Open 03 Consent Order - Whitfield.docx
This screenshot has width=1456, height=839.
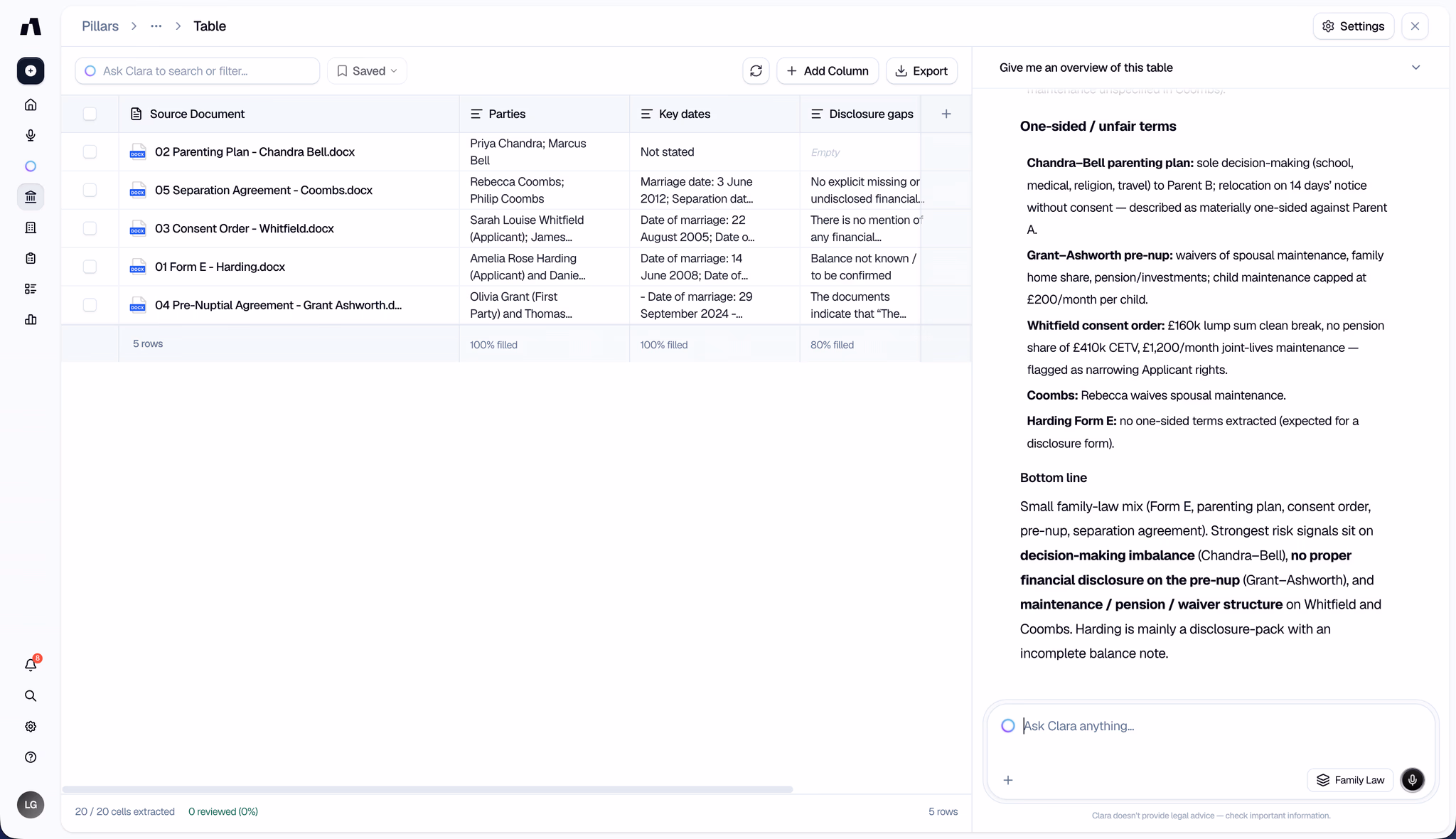pyautogui.click(x=245, y=228)
